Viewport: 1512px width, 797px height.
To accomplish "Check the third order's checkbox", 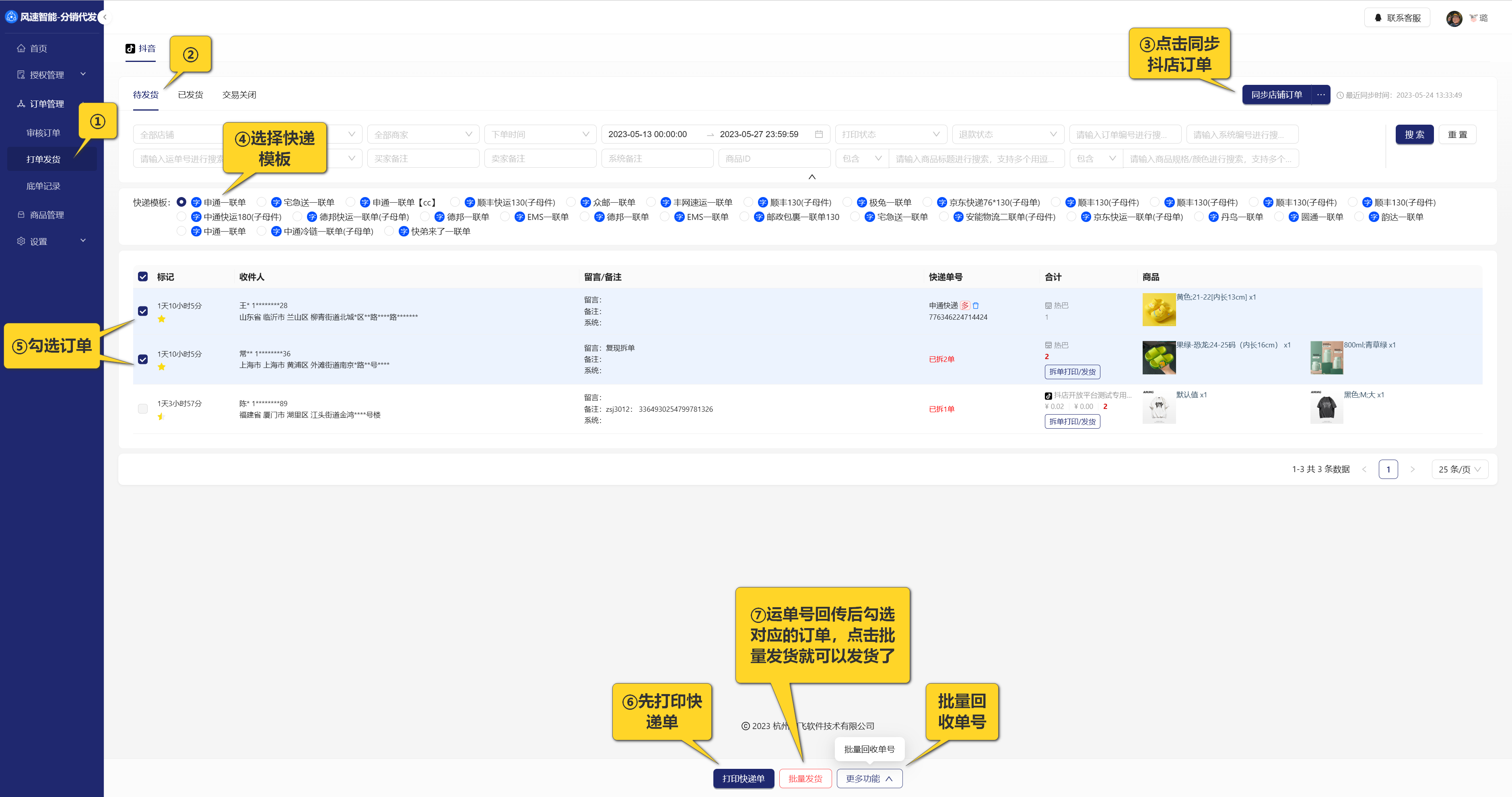I will pos(143,409).
